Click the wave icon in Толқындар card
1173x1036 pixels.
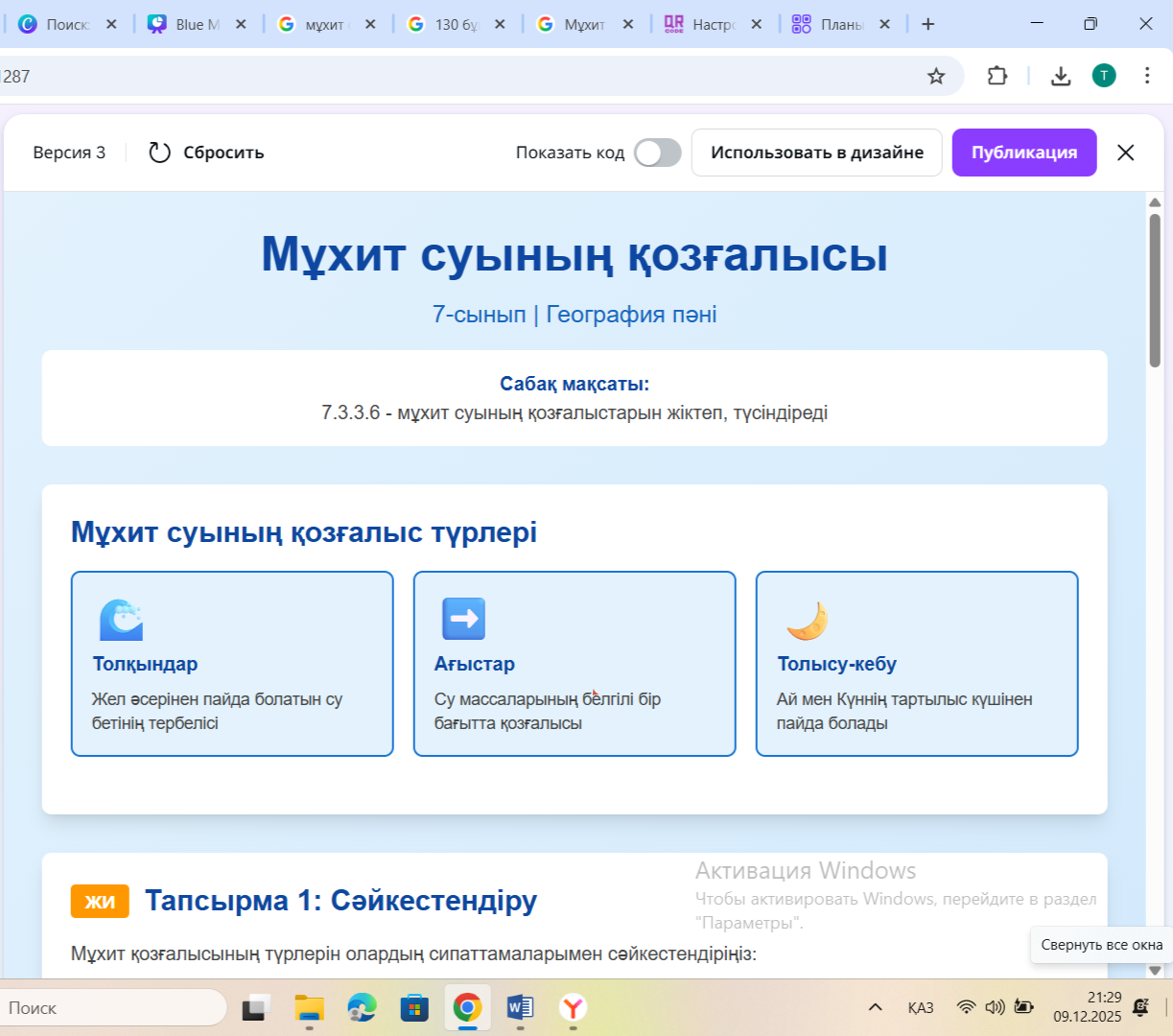tap(121, 620)
